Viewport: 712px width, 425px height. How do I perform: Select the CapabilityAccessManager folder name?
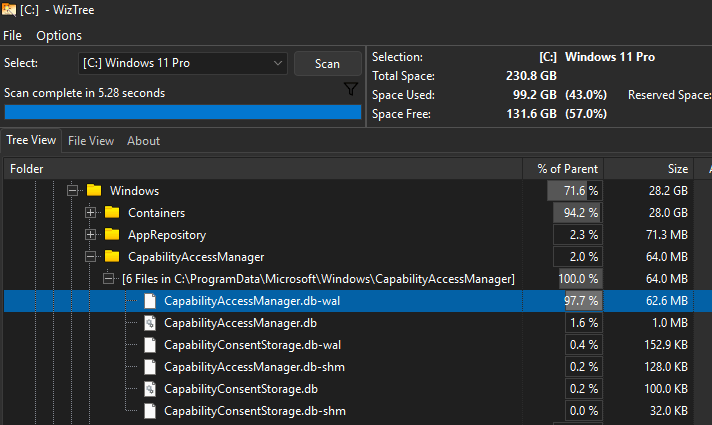tap(196, 257)
